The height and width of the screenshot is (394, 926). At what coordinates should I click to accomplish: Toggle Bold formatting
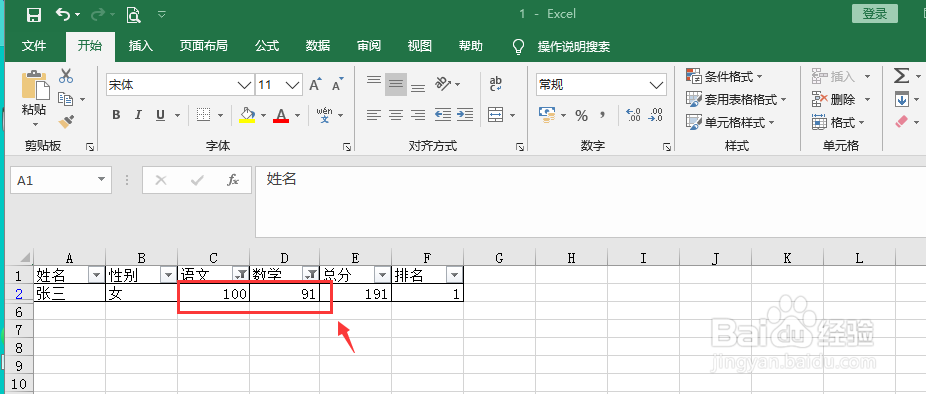[x=116, y=115]
